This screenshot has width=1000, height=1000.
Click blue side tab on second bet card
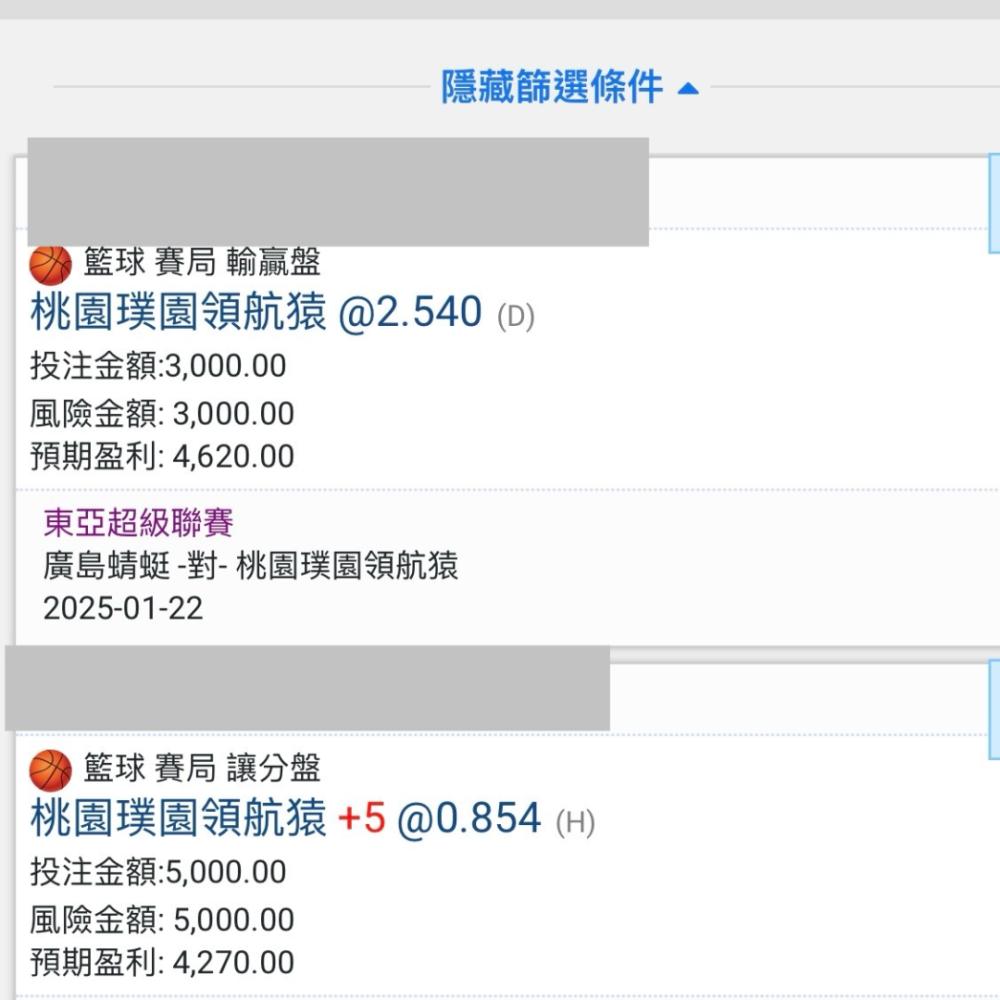(994, 709)
